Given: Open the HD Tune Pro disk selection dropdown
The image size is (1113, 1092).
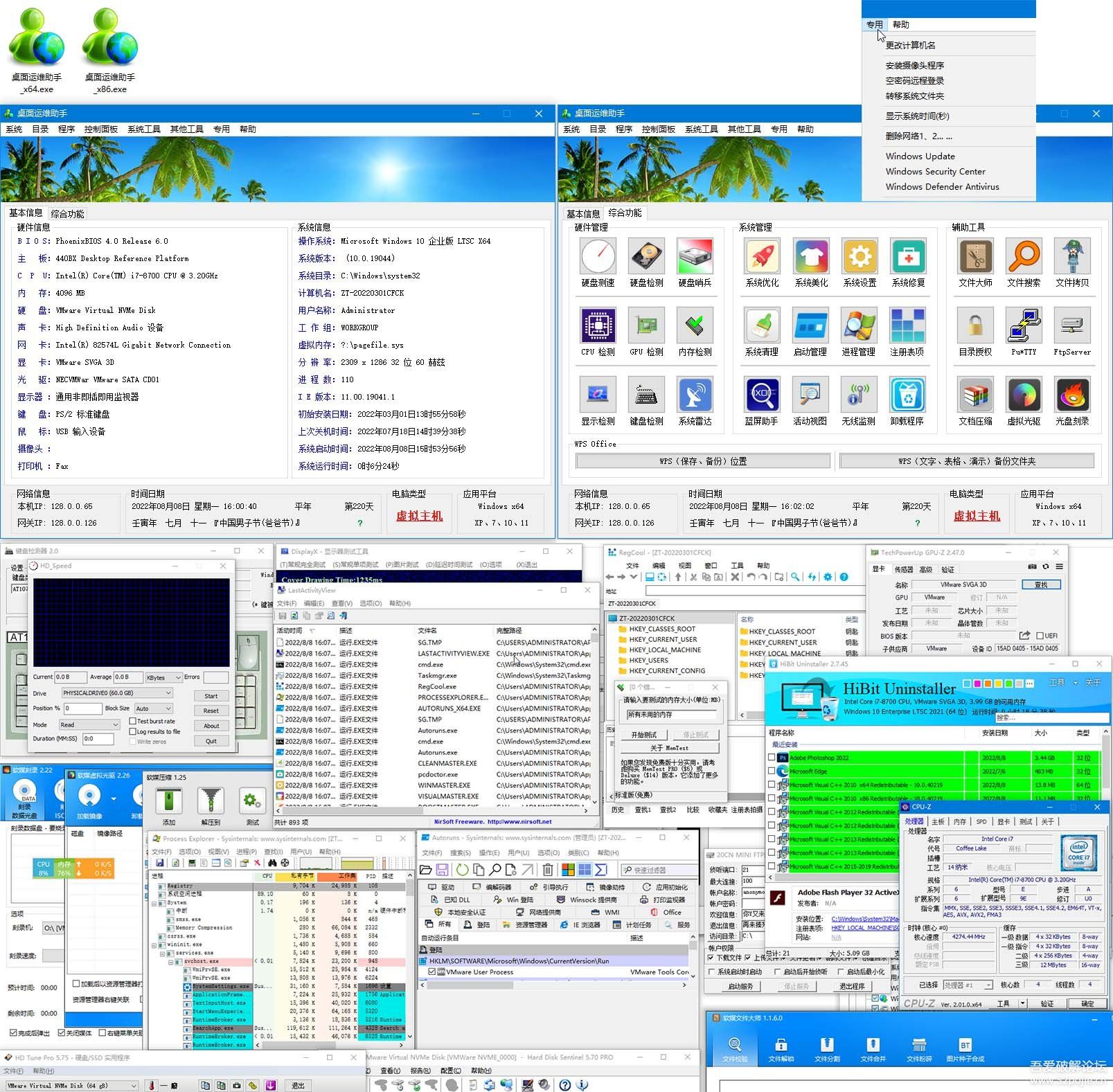Looking at the screenshot, I should coord(71,1086).
